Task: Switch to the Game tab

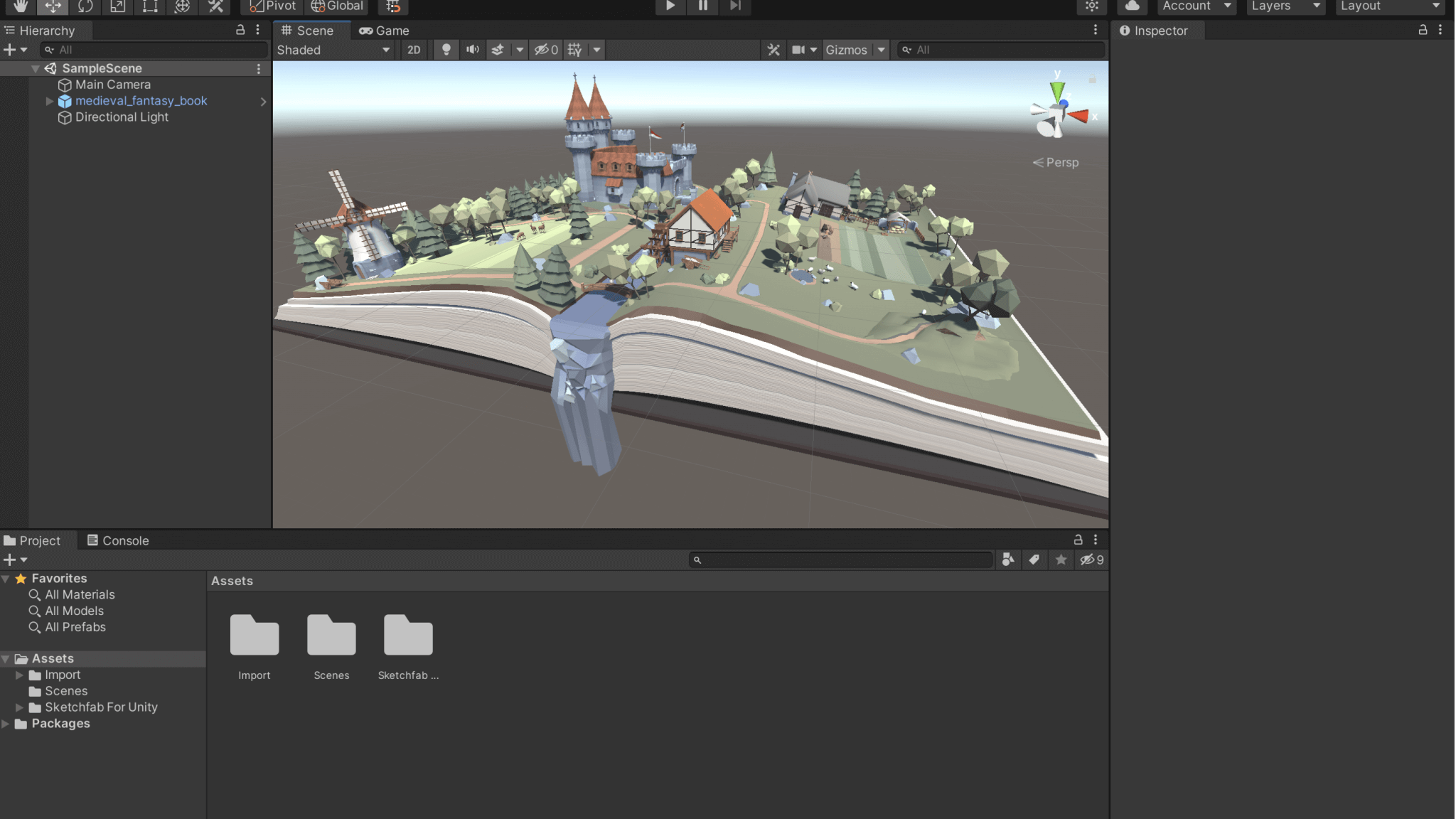Action: 384,30
